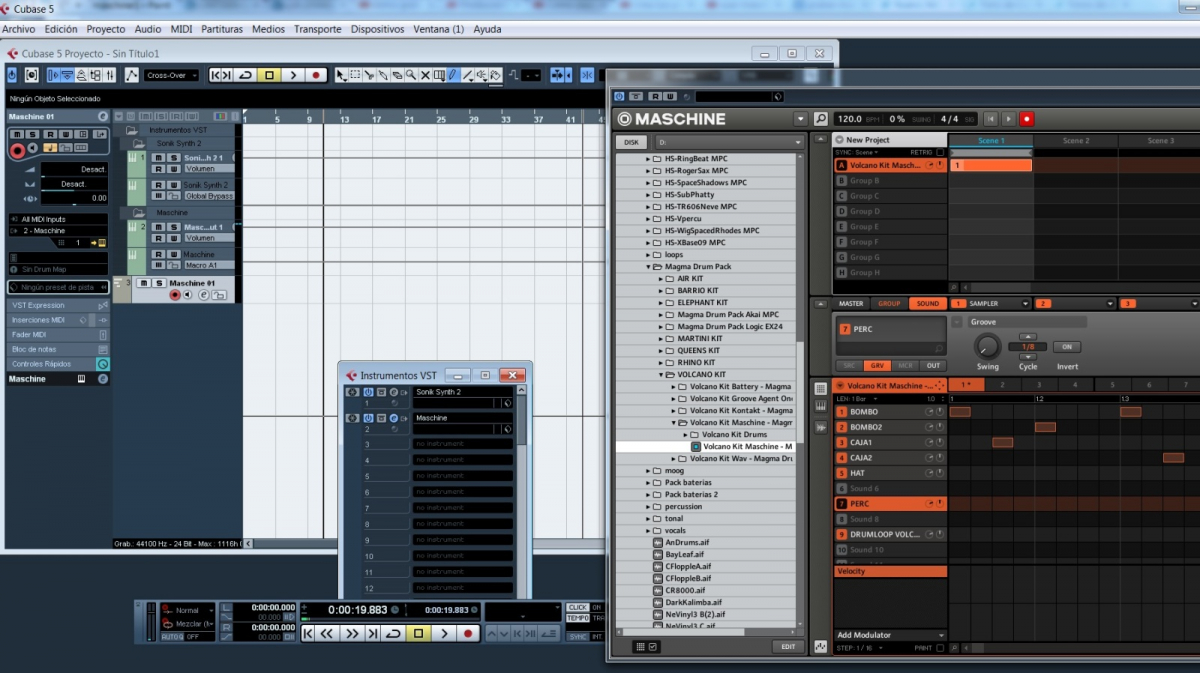The image size is (1200, 673).
Task: Adjust the Swing knob in Groove
Action: (987, 346)
